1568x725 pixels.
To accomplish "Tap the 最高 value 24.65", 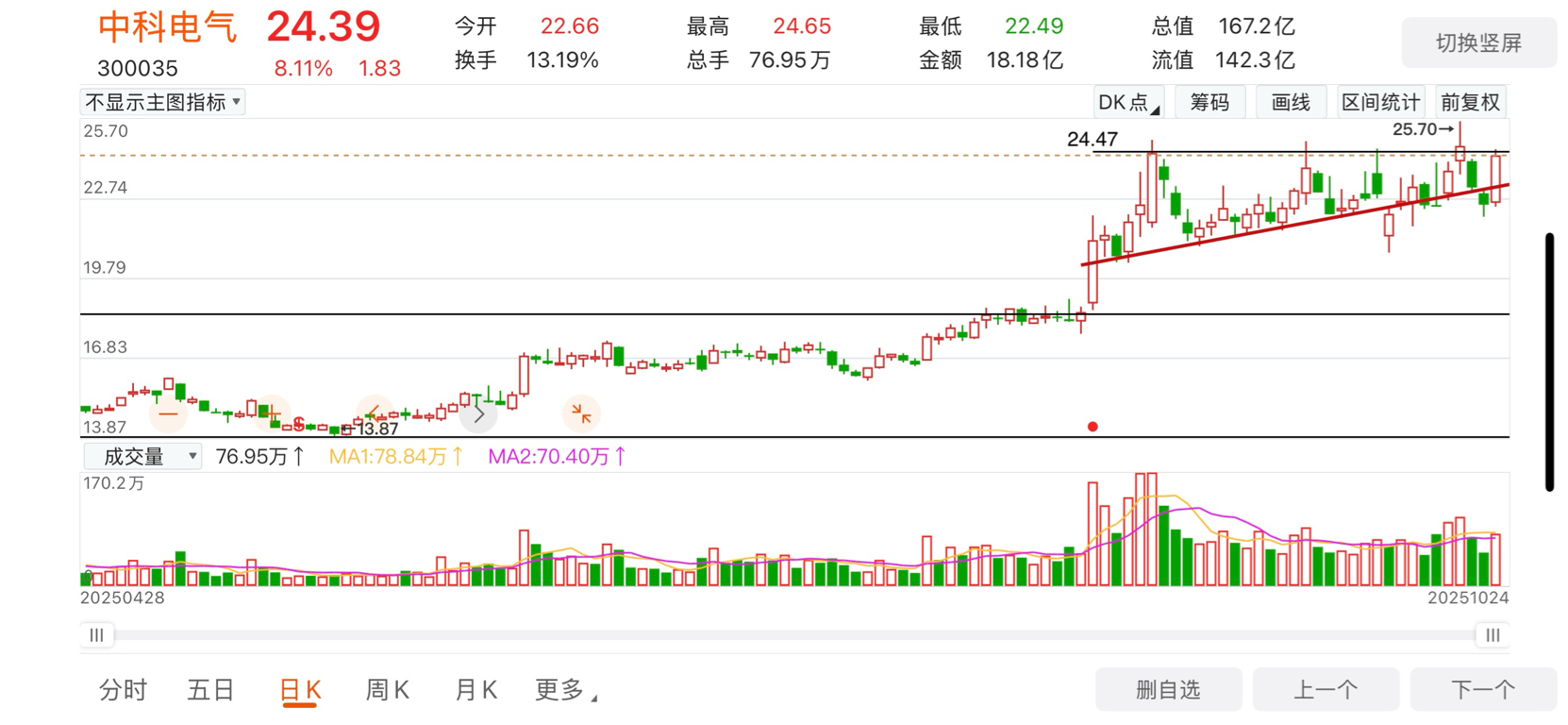I will [802, 26].
